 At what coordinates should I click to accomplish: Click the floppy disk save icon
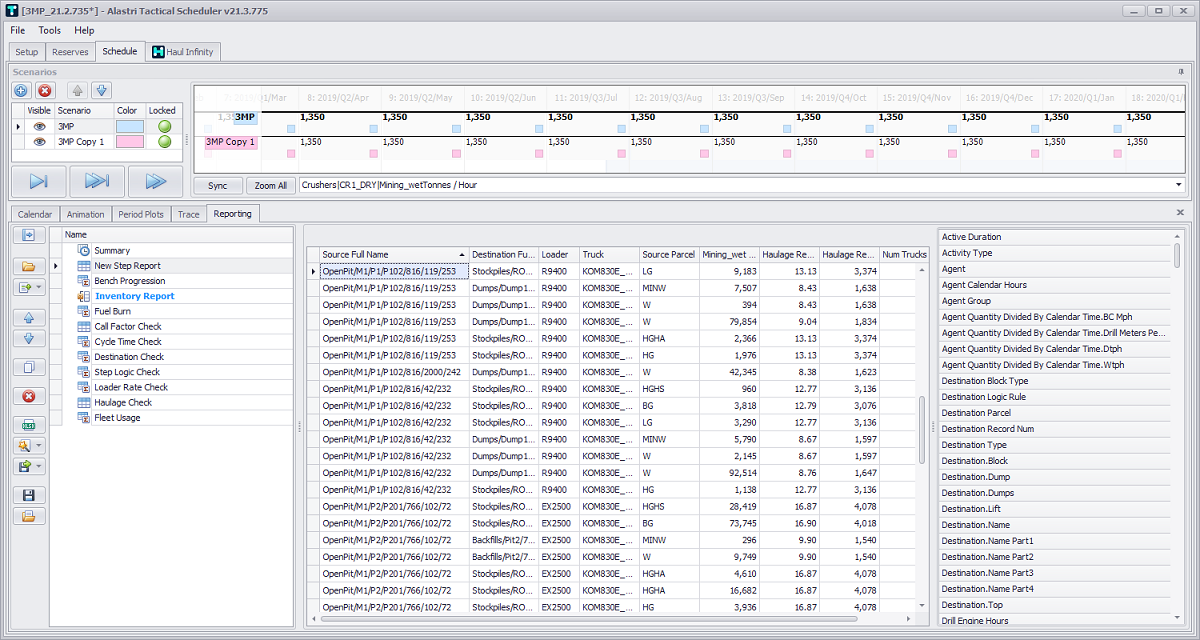pyautogui.click(x=28, y=495)
